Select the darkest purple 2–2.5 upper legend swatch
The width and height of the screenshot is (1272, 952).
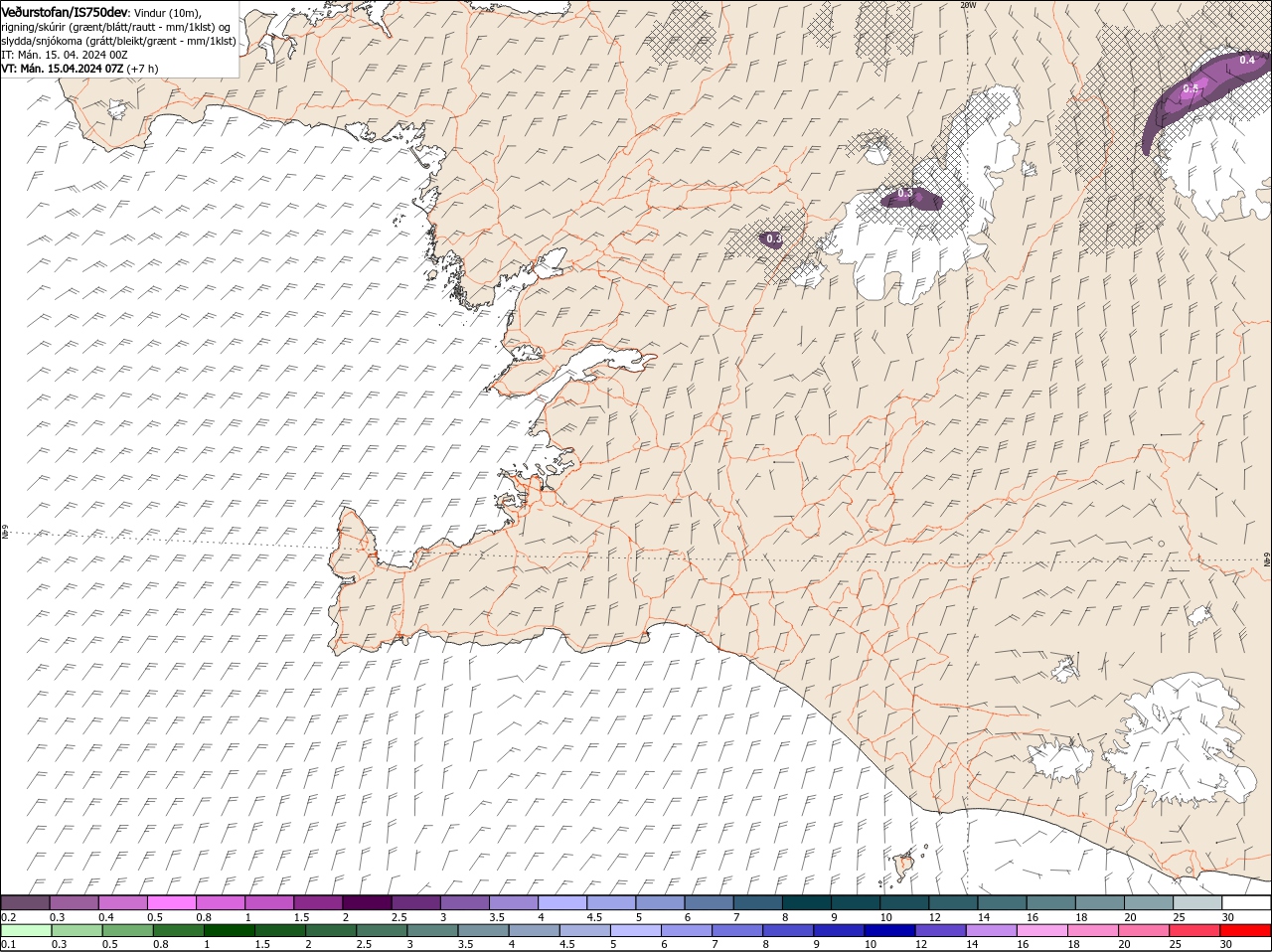point(367,902)
